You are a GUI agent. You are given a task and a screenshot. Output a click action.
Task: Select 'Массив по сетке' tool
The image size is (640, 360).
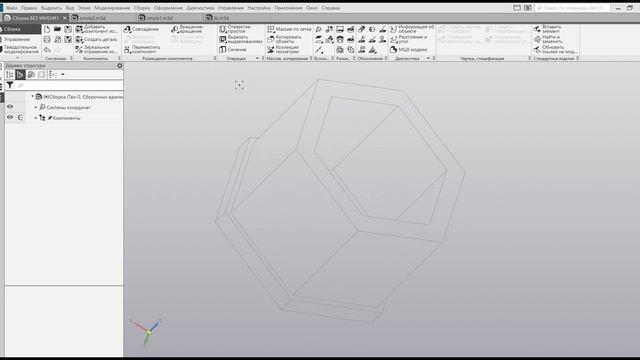click(289, 29)
